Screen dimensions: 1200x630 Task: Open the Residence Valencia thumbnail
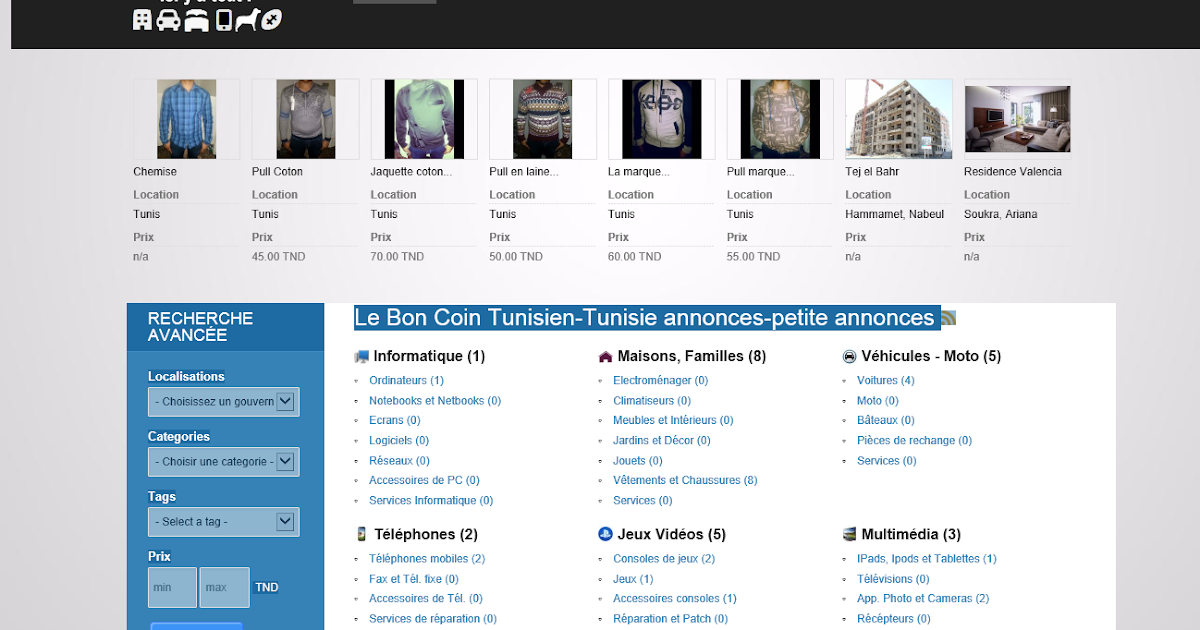coord(1017,119)
